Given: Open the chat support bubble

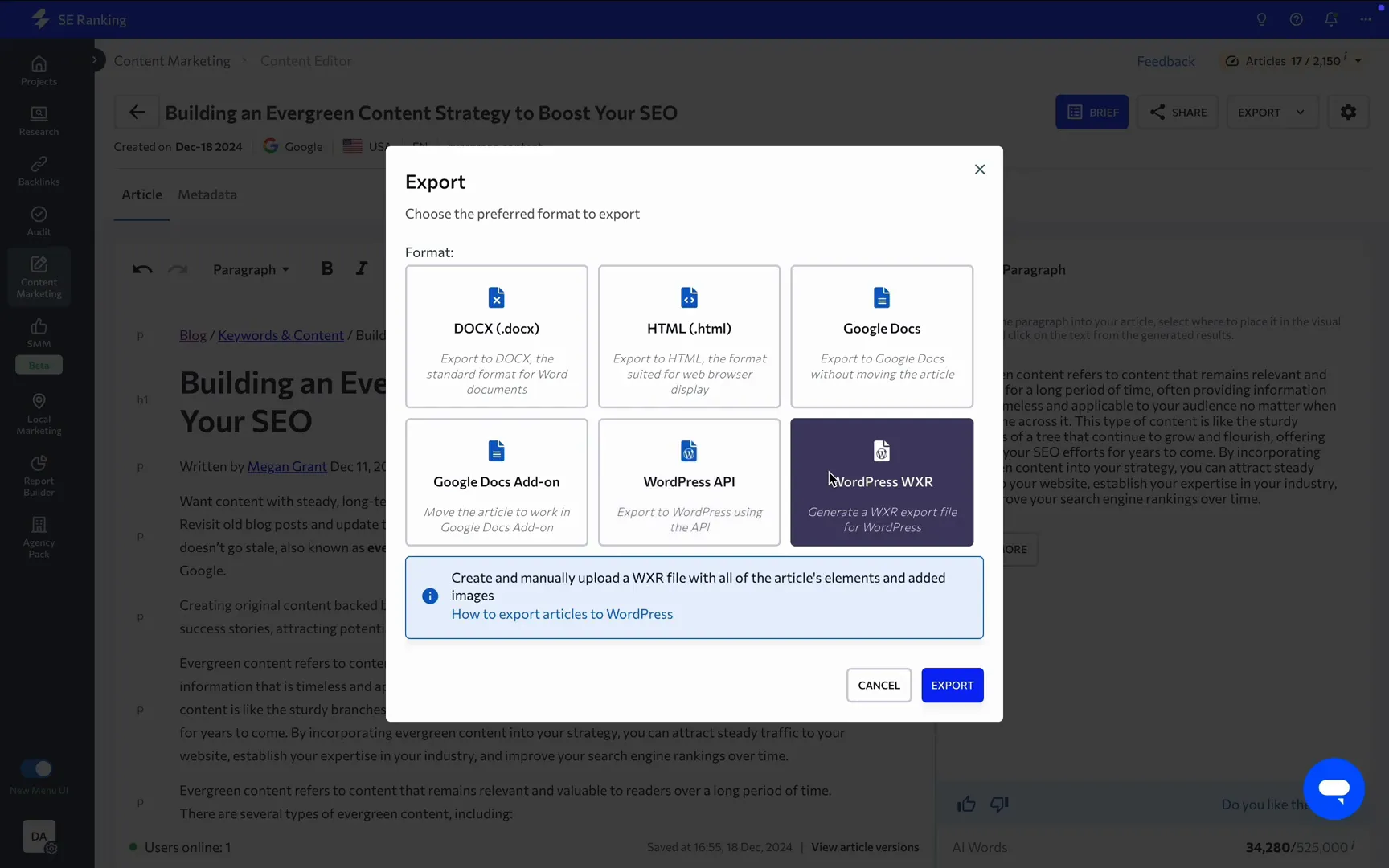Looking at the screenshot, I should [x=1334, y=789].
